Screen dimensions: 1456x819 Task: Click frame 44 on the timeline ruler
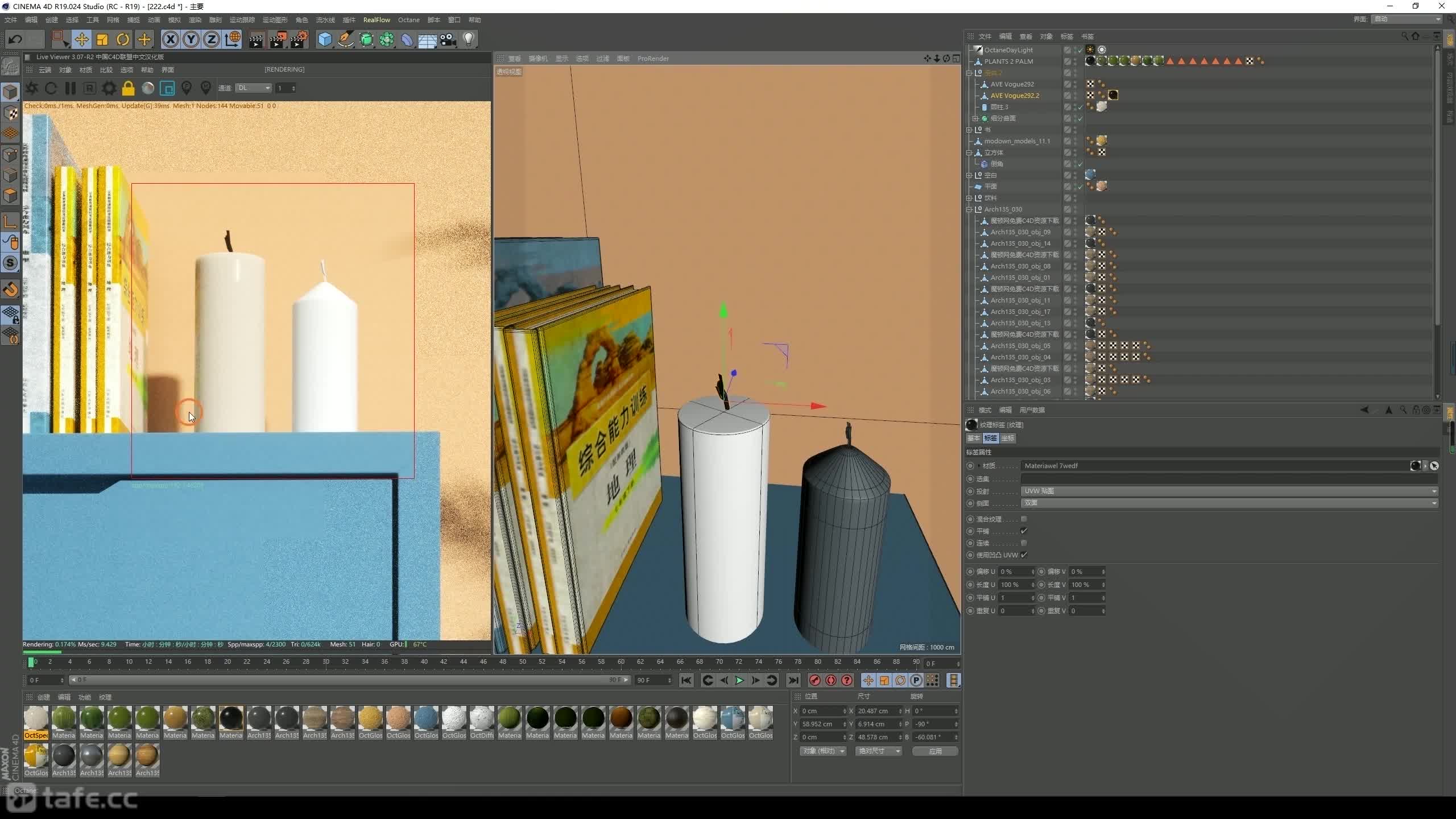point(464,662)
